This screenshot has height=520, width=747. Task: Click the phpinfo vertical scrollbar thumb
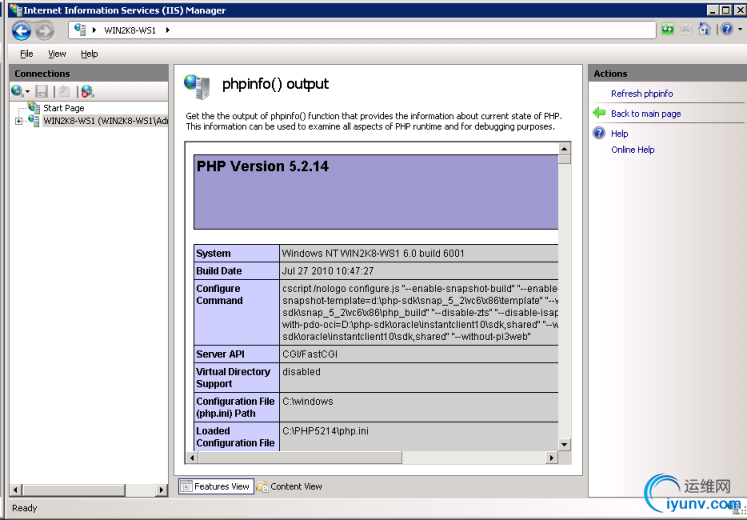click(x=565, y=159)
